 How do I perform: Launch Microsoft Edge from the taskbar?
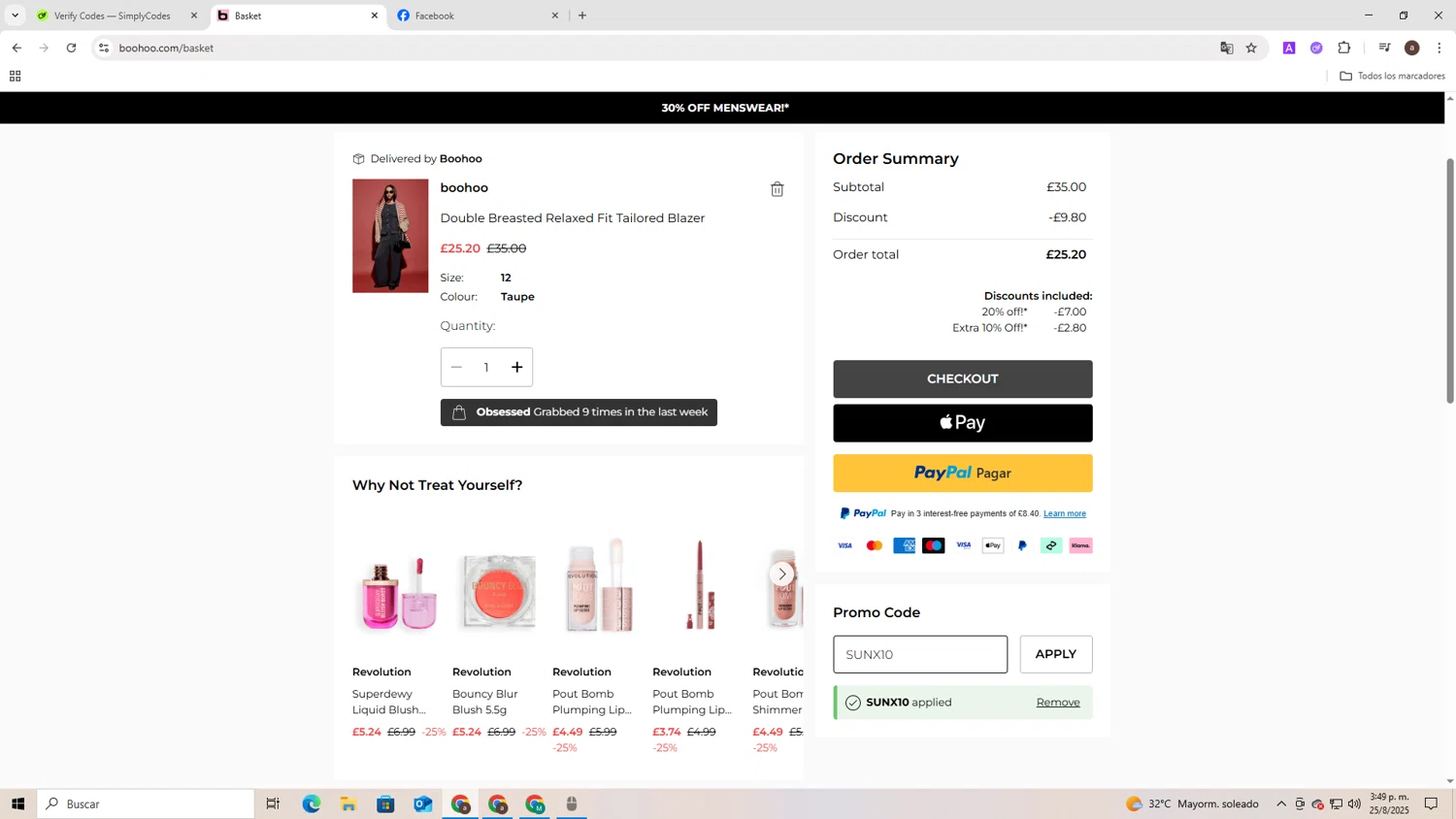pos(311,803)
